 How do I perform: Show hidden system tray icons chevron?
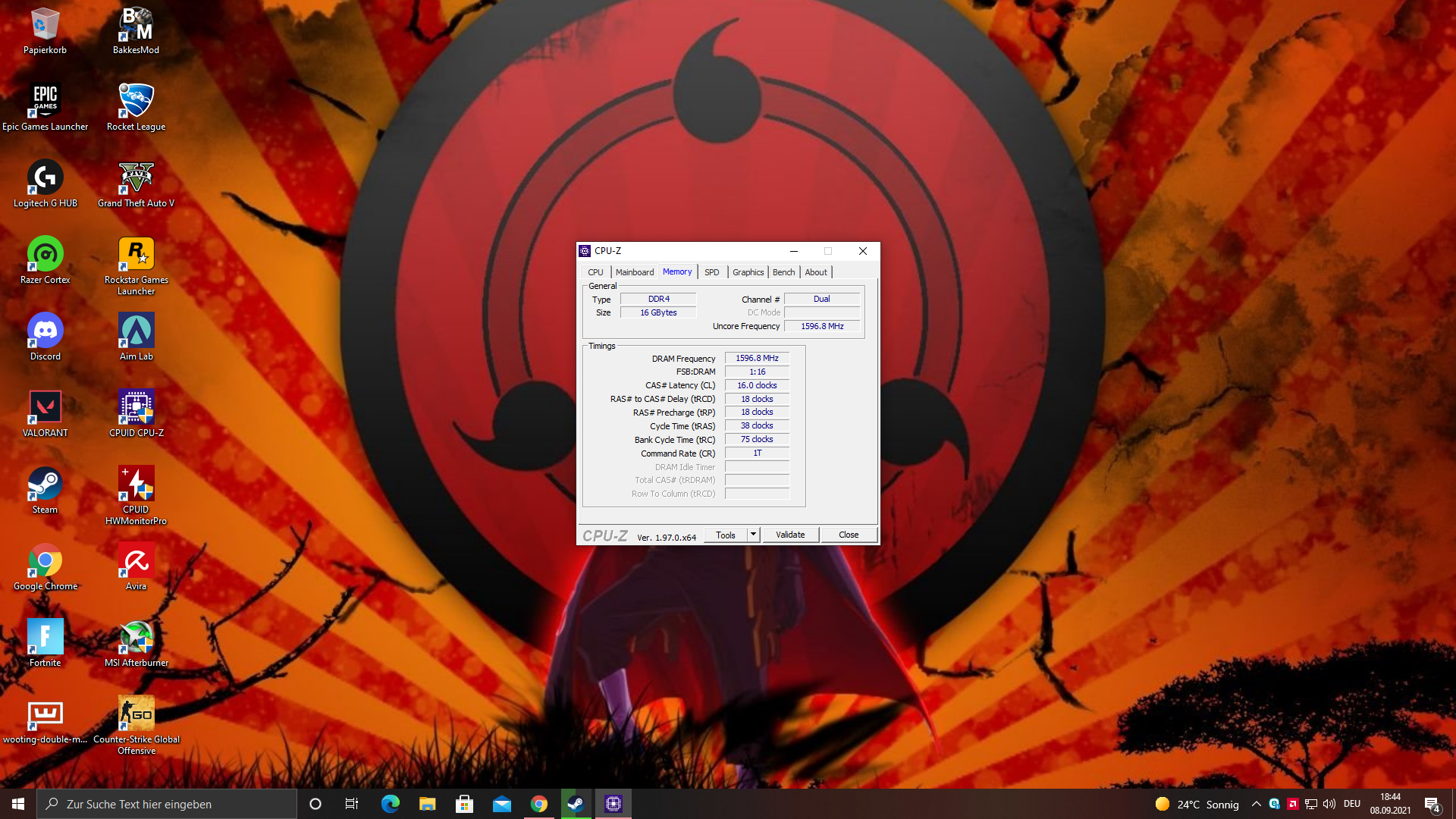[1256, 804]
